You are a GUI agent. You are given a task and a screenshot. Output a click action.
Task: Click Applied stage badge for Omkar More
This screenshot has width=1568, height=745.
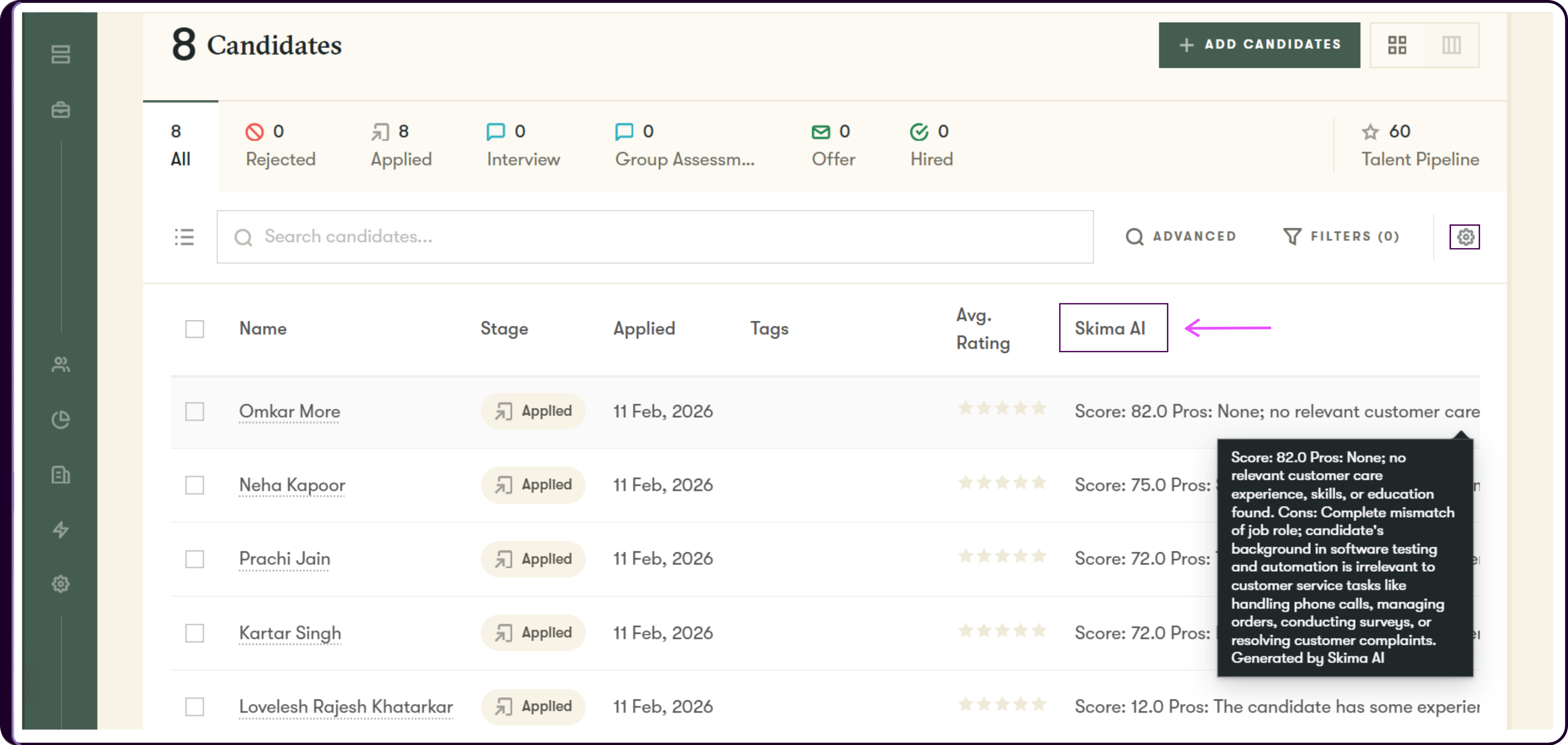(533, 411)
